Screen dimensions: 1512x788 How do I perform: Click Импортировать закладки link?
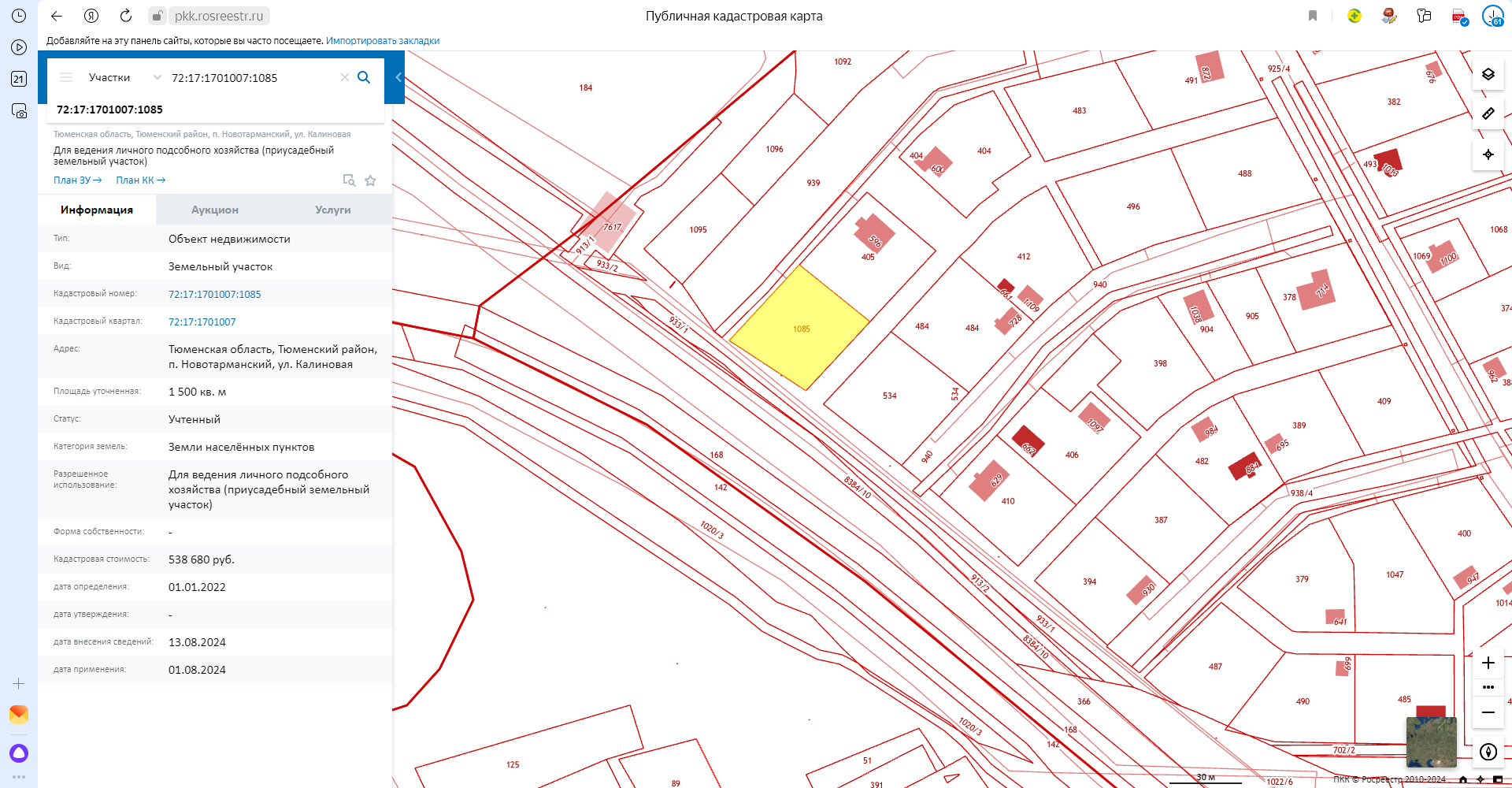point(383,41)
